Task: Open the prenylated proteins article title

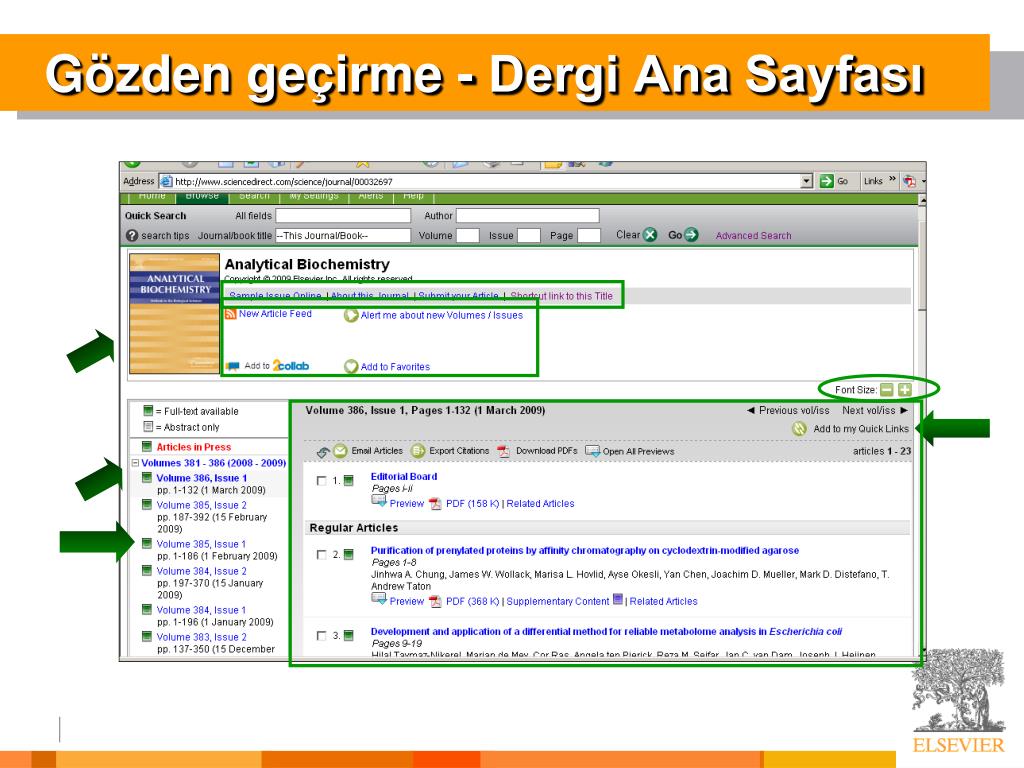Action: 584,551
